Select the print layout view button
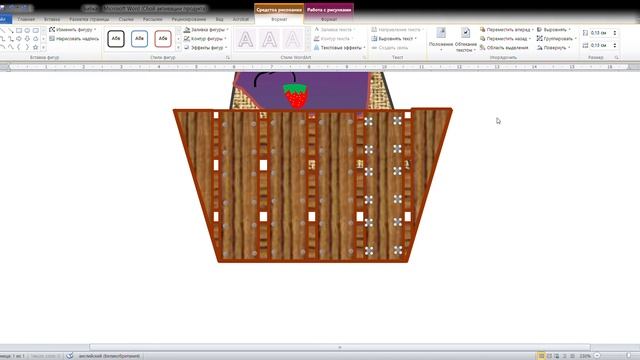This screenshot has height=360, width=640. (x=542, y=356)
